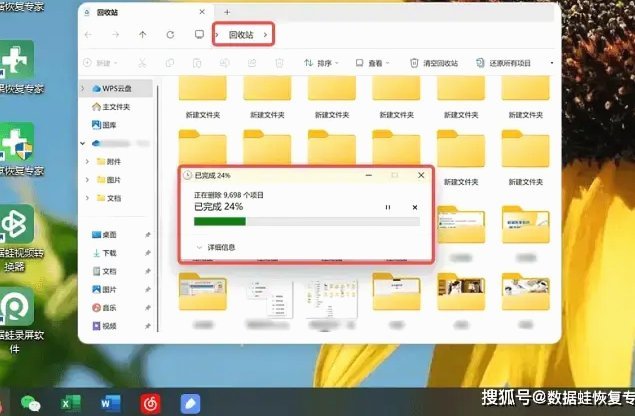The image size is (635, 416).
Task: Open the more options ellipsis
Action: pyautogui.click(x=552, y=63)
